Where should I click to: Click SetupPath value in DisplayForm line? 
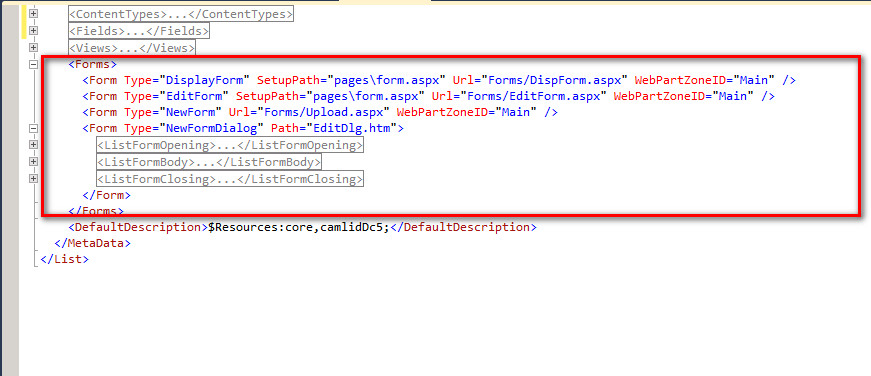387,80
